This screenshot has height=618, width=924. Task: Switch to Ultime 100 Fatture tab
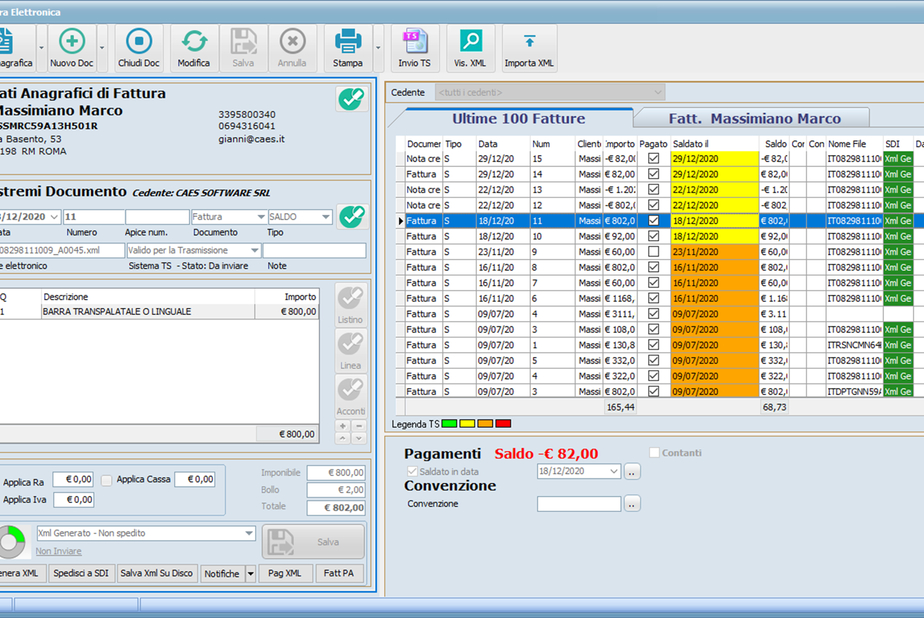(x=518, y=118)
